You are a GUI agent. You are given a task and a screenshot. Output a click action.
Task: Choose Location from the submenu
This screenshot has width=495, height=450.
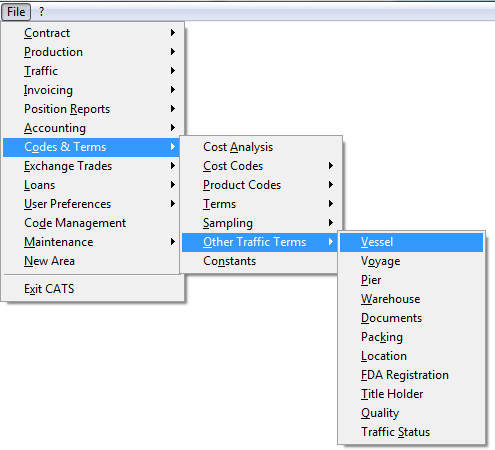(411, 356)
